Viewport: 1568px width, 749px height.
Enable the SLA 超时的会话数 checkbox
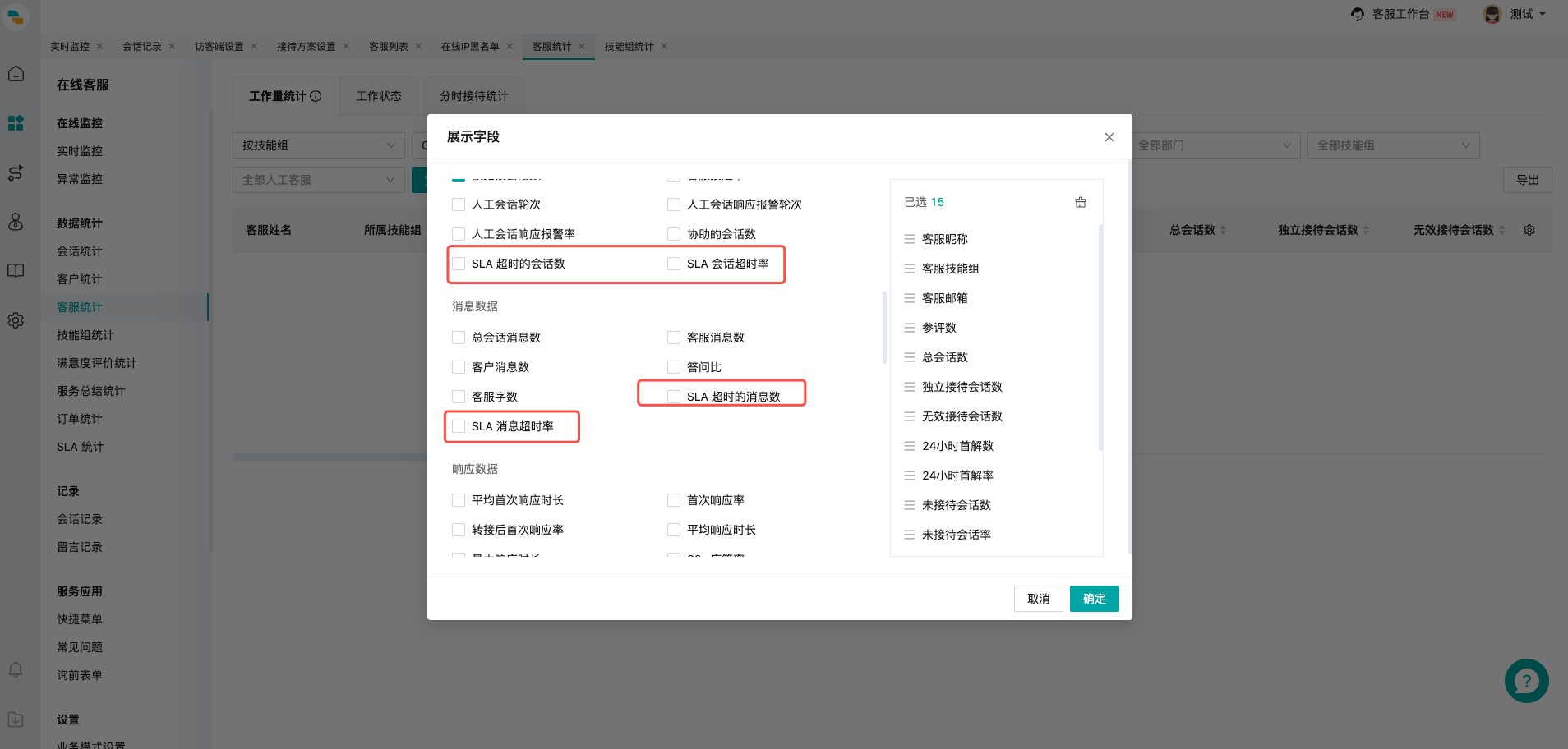click(458, 264)
